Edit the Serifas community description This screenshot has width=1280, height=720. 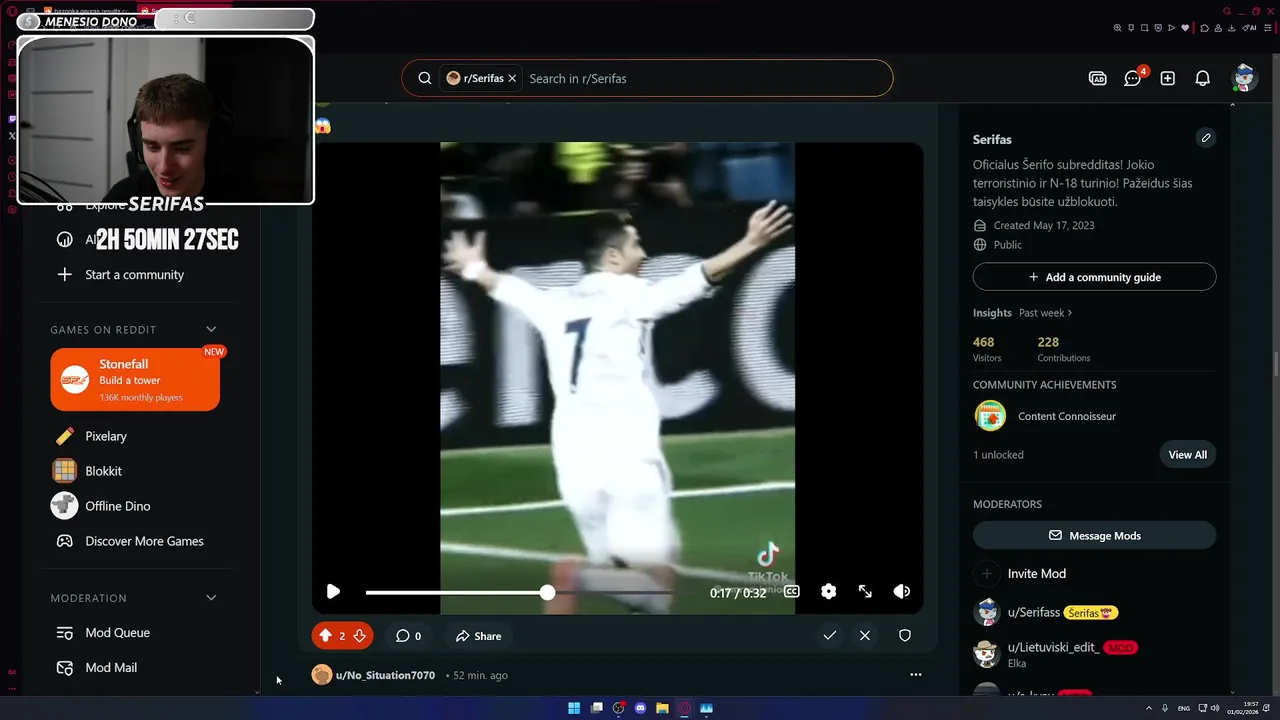point(1206,138)
